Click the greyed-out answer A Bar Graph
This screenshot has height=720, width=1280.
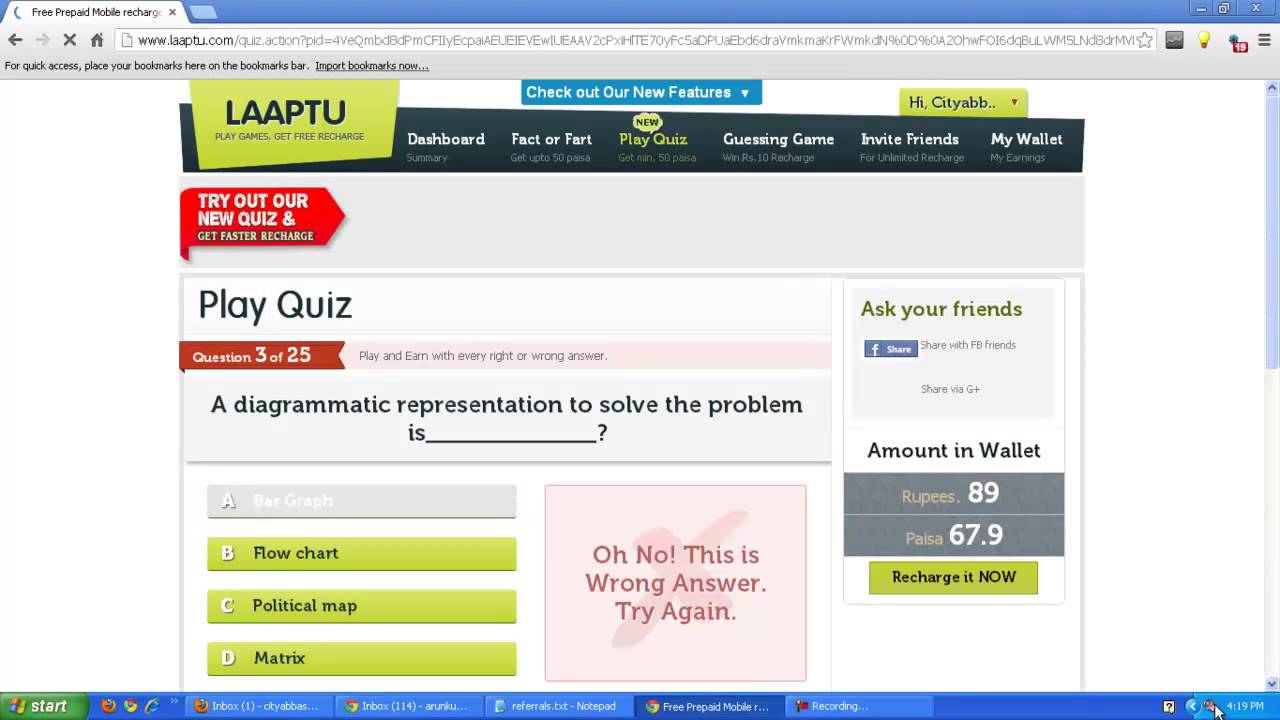pos(362,501)
